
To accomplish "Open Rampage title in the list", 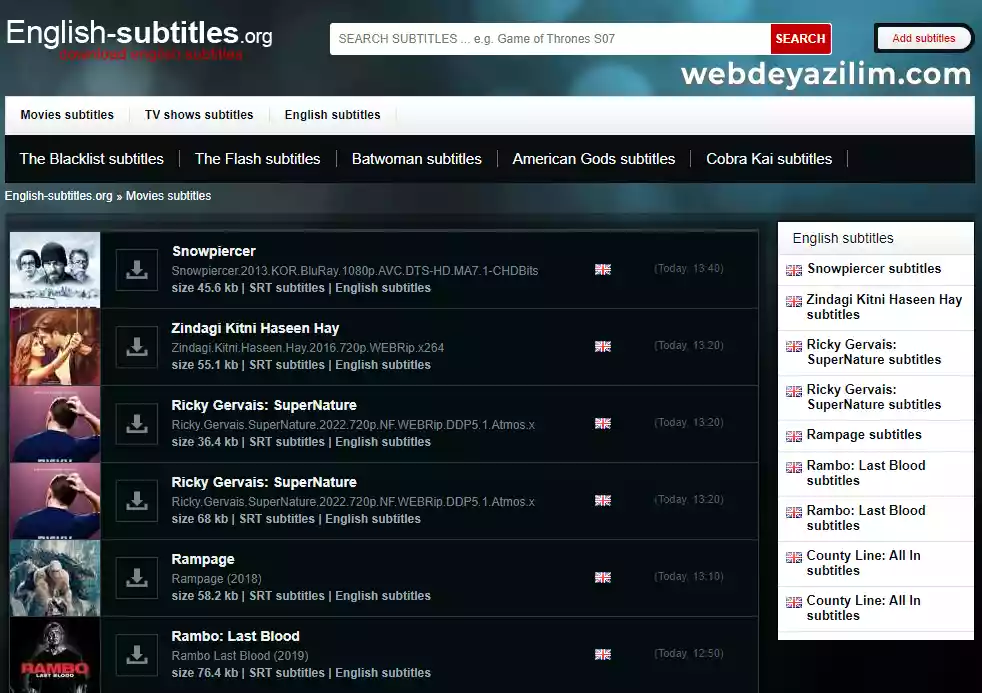I will pos(203,559).
